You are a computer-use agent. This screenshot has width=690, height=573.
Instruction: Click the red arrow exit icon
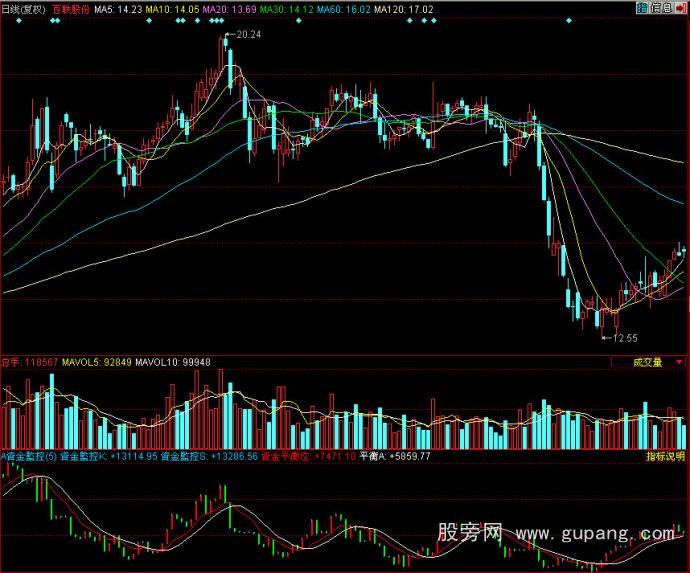point(682,8)
